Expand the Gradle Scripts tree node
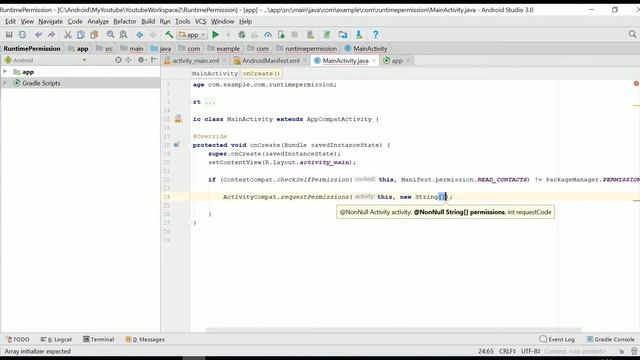 pyautogui.click(x=5, y=83)
